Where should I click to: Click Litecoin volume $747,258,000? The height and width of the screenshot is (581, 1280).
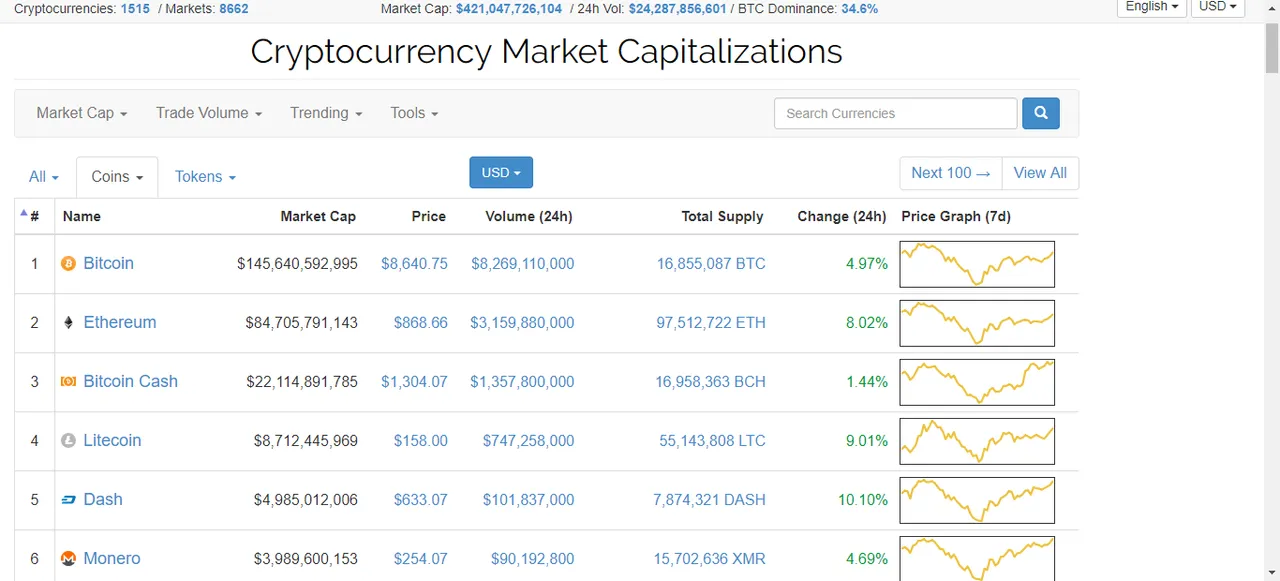click(x=528, y=441)
